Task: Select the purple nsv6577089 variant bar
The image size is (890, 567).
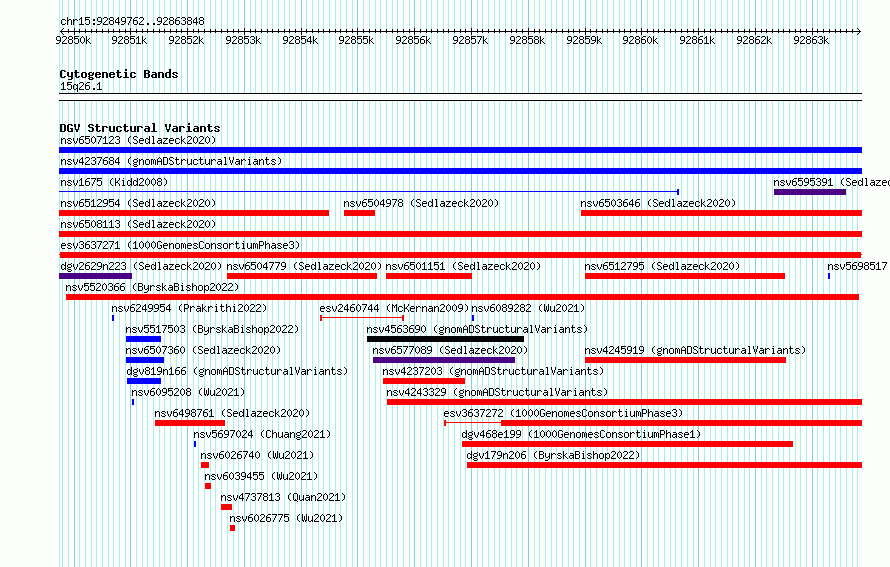Action: tap(444, 360)
